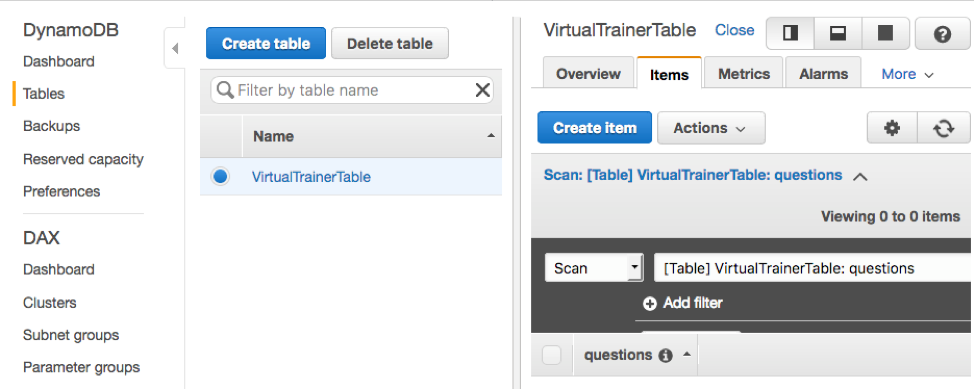The image size is (974, 389).
Task: Refresh the items list
Action: 944,128
